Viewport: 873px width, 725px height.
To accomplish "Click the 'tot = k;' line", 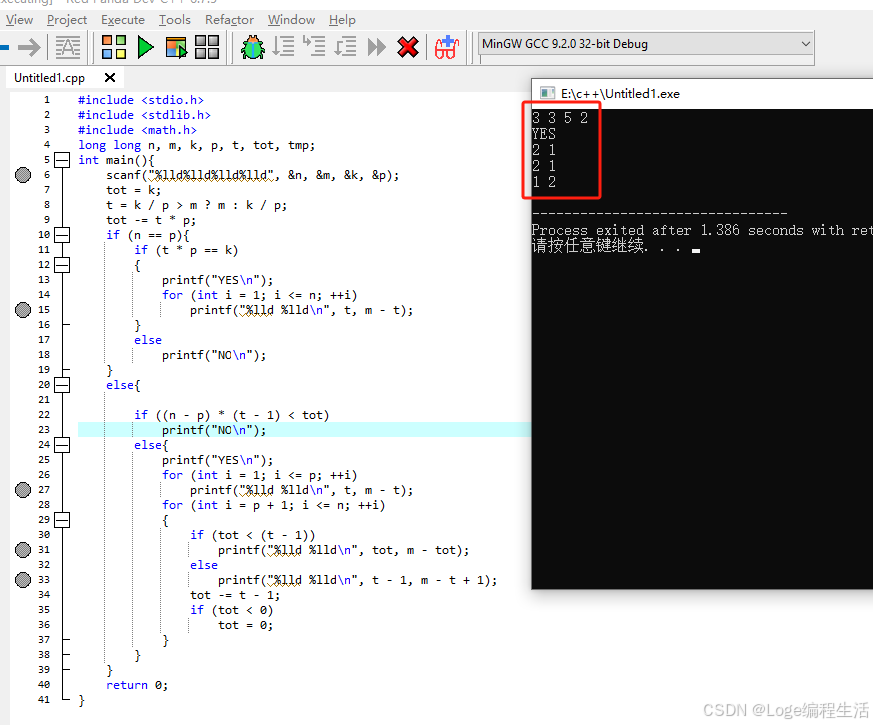I will coord(134,190).
